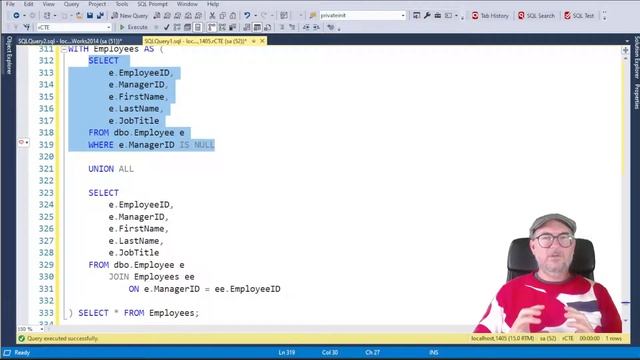640x360 pixels.
Task: Click Specify Values for Template Parameters icon
Action: tap(330, 27)
